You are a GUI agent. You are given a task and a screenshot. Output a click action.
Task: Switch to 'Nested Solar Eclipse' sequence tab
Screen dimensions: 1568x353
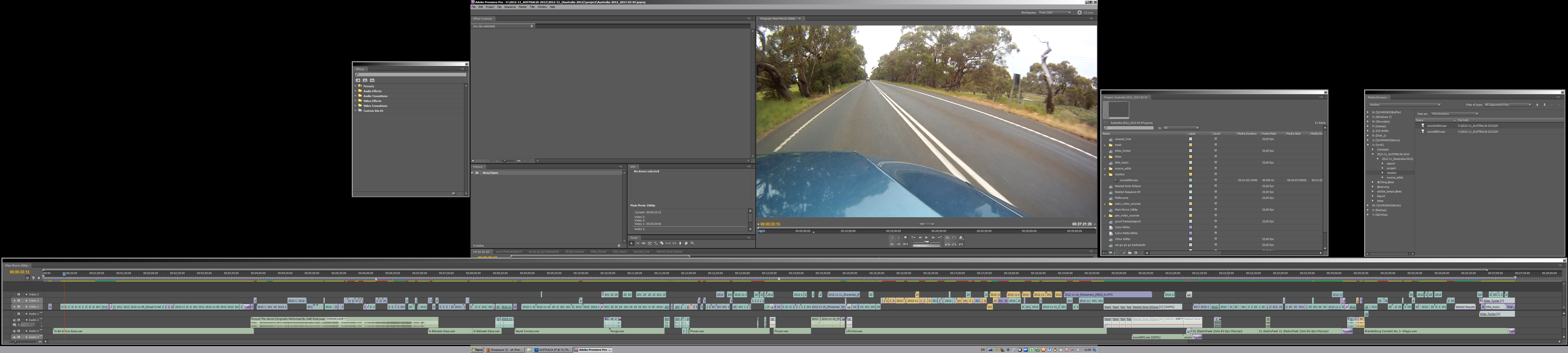pyautogui.click(x=670, y=251)
